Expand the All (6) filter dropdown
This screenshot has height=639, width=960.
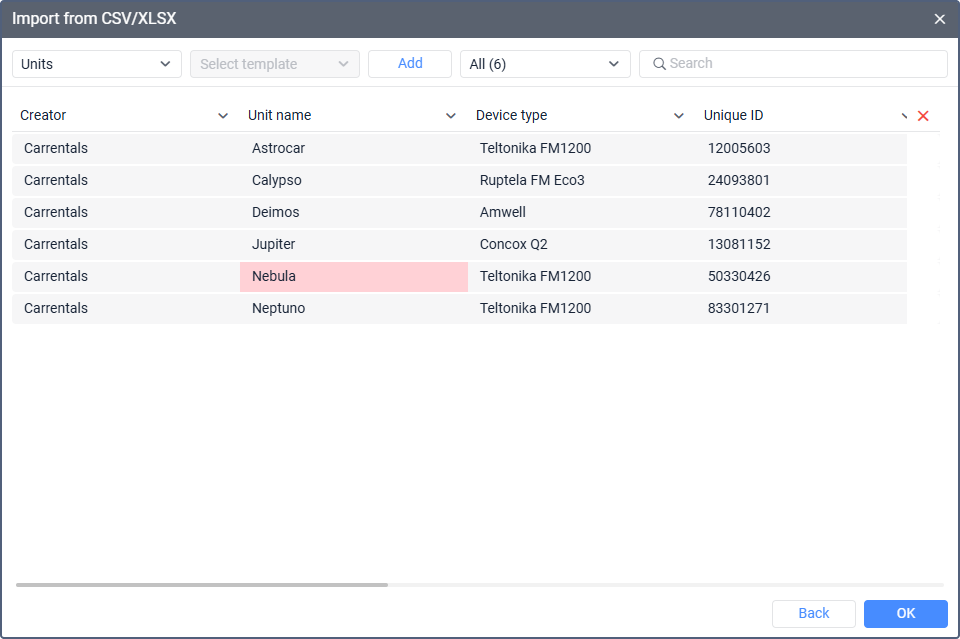(545, 64)
